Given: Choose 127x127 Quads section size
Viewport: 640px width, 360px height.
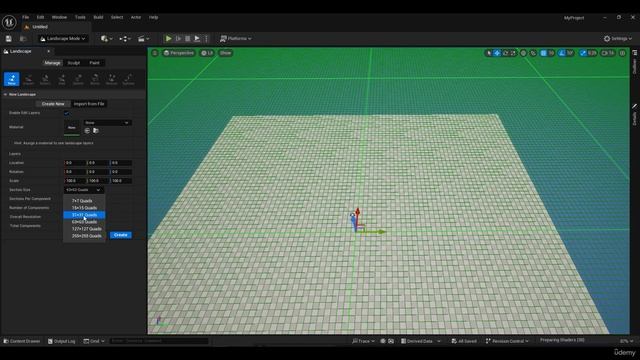Looking at the screenshot, I should pyautogui.click(x=84, y=229).
